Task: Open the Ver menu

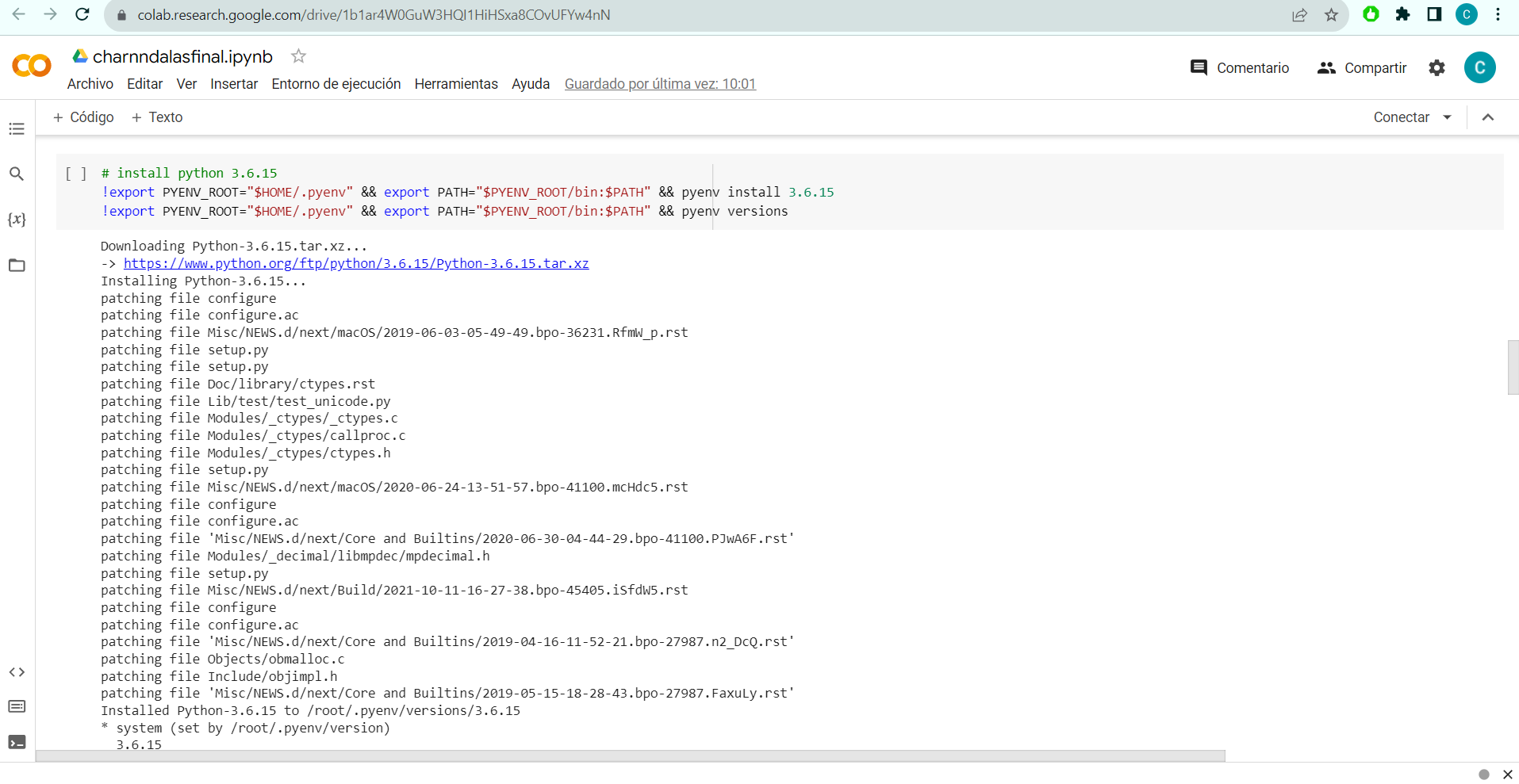Action: (x=186, y=84)
